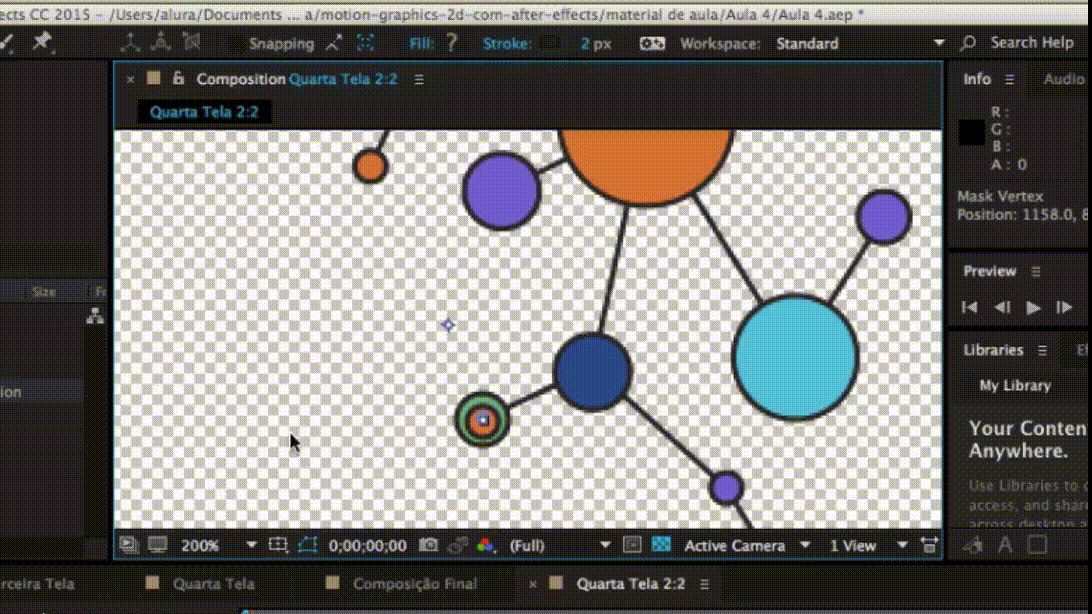
Task: Click the Fill options label
Action: [x=421, y=43]
